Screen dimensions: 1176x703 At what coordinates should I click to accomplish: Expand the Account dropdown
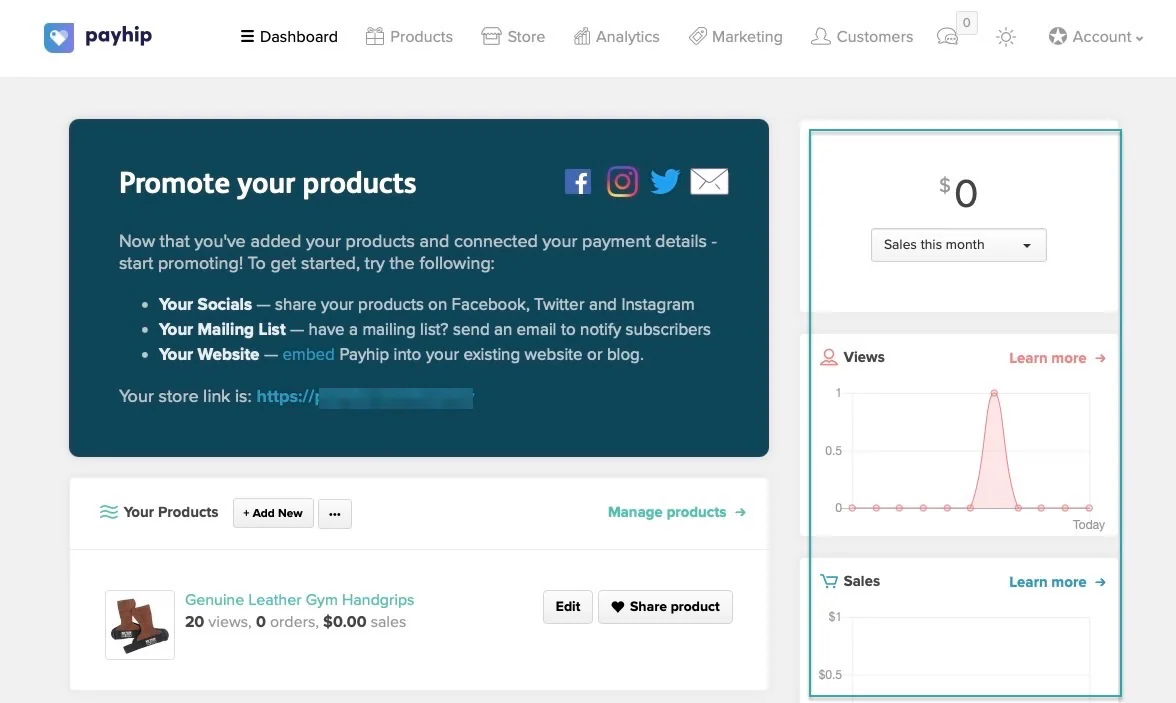click(1096, 37)
